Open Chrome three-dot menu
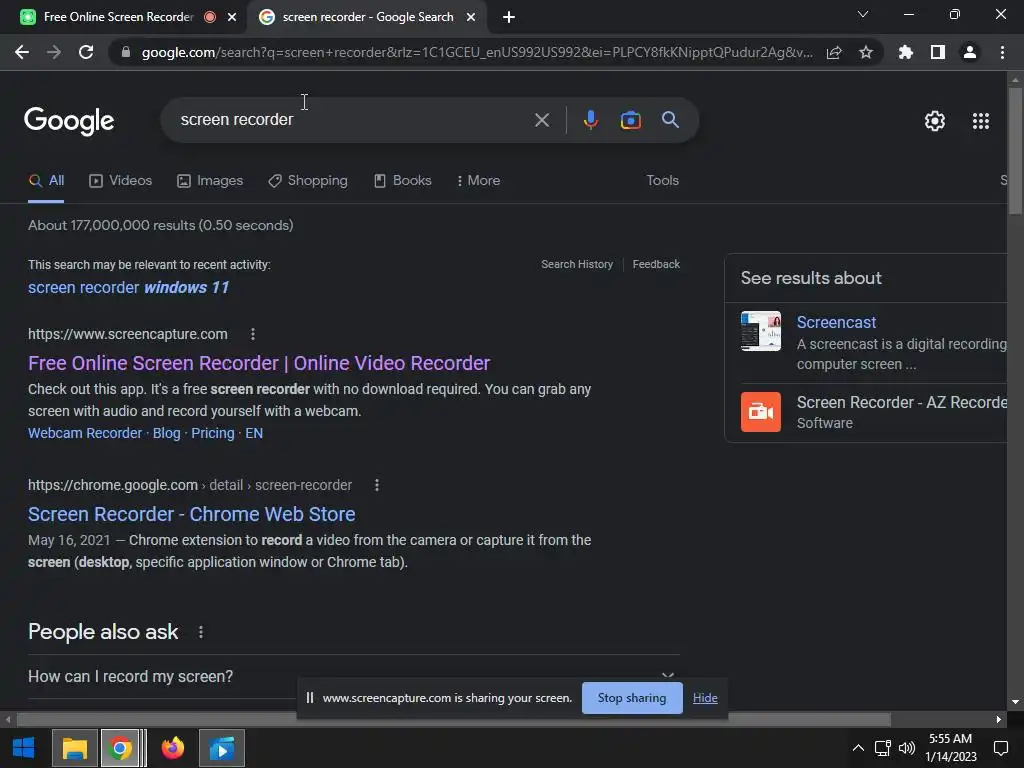Image resolution: width=1024 pixels, height=768 pixels. [1002, 52]
